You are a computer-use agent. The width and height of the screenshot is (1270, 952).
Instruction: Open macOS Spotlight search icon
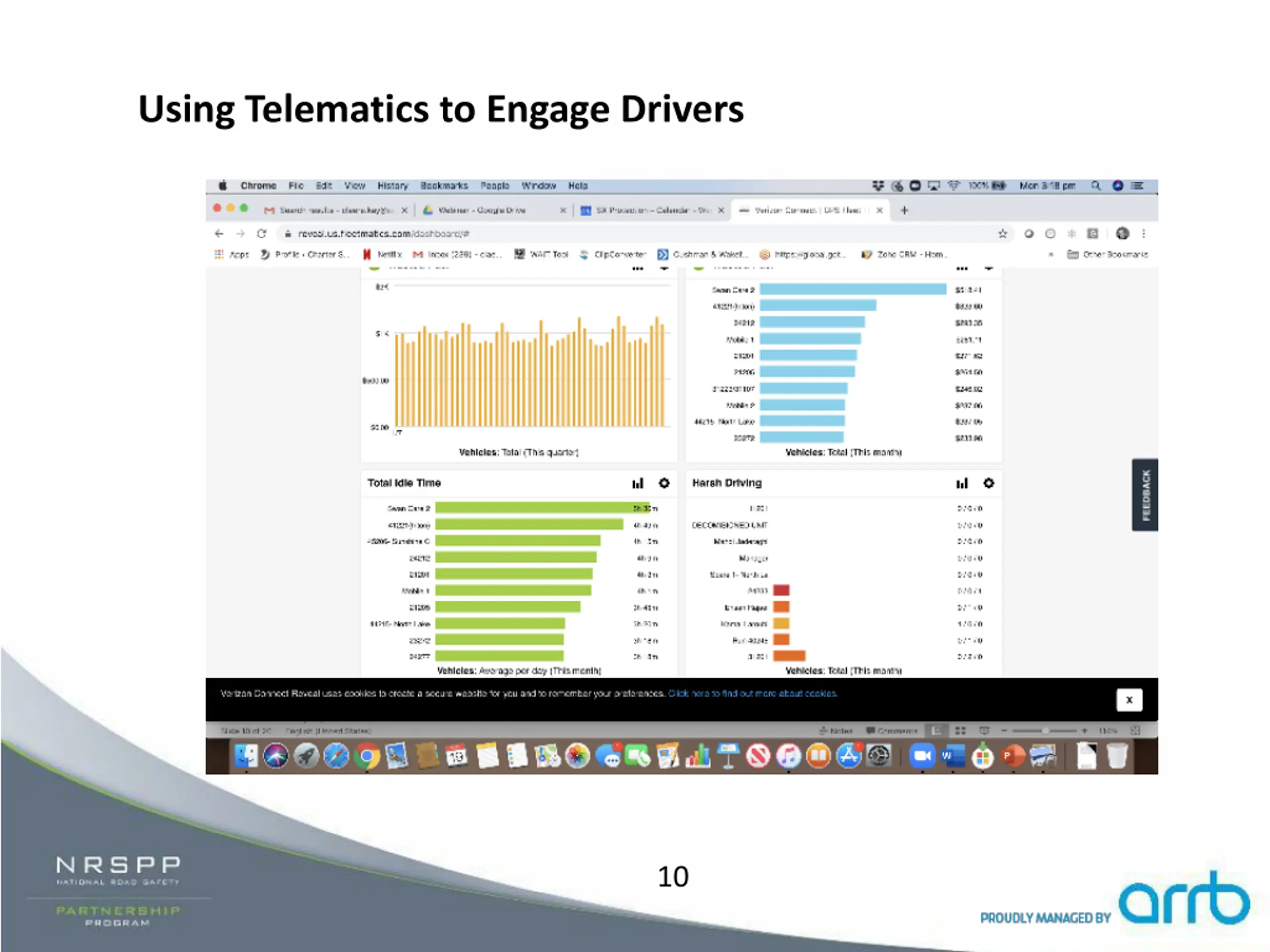click(1096, 186)
